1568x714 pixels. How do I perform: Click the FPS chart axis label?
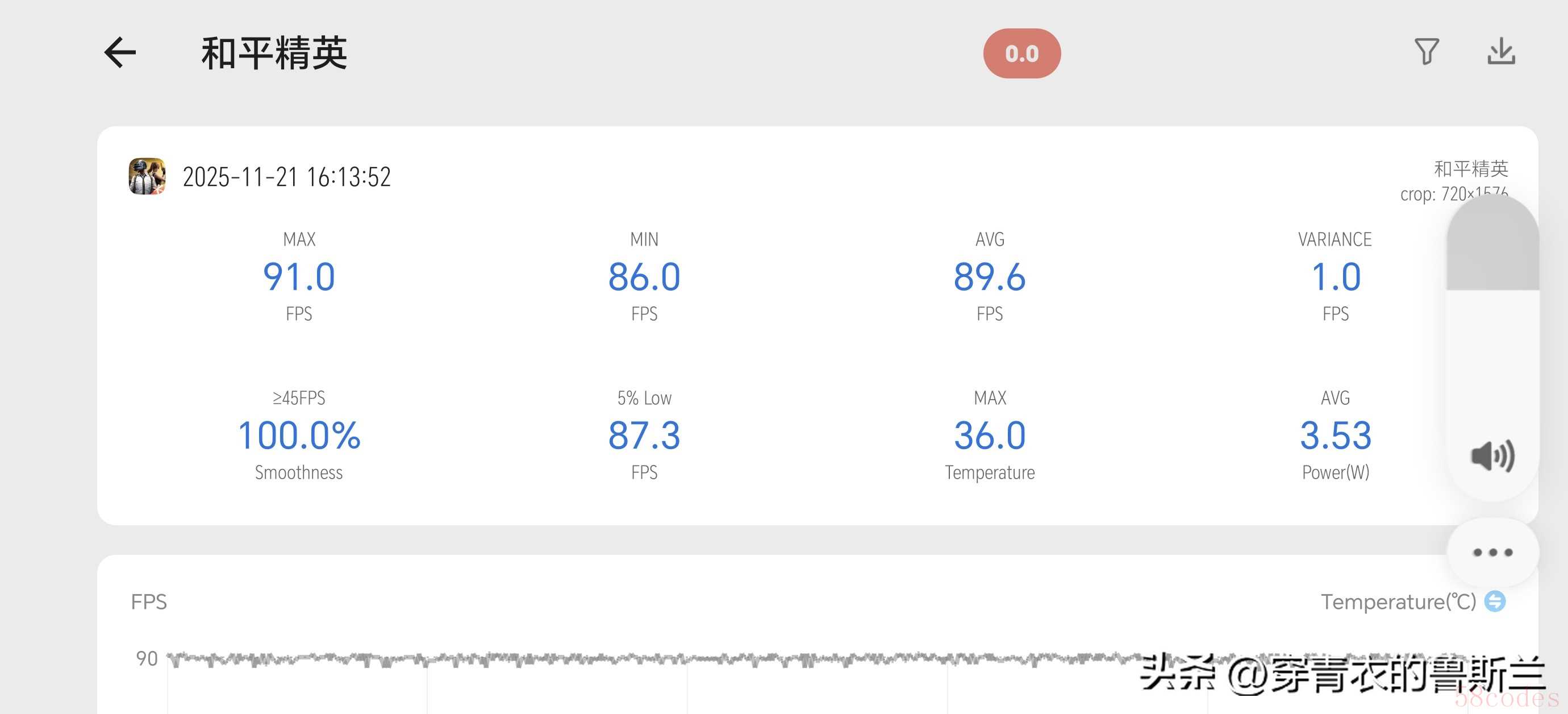pyautogui.click(x=148, y=602)
